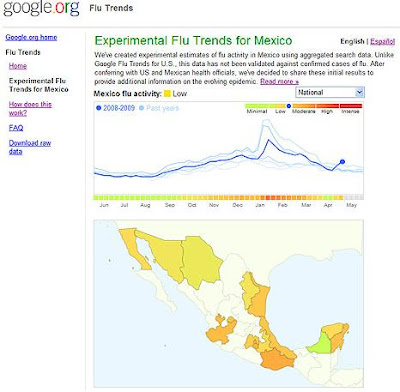The height and width of the screenshot is (392, 400).
Task: Click the yellow Low activity indicator square
Action: [x=167, y=94]
